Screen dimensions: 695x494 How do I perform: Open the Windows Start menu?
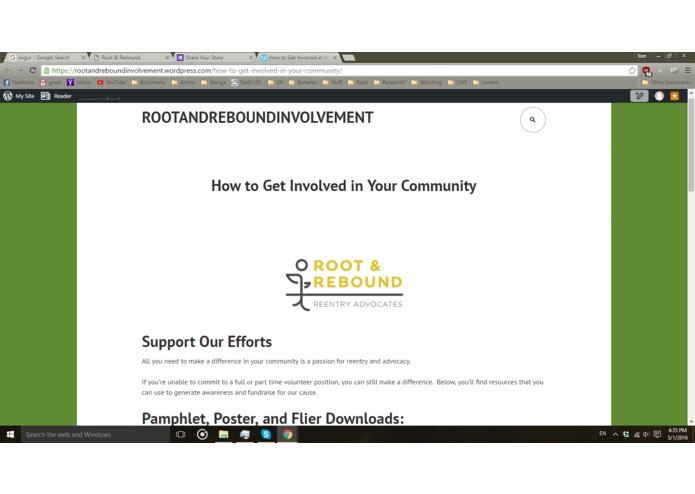coord(10,435)
